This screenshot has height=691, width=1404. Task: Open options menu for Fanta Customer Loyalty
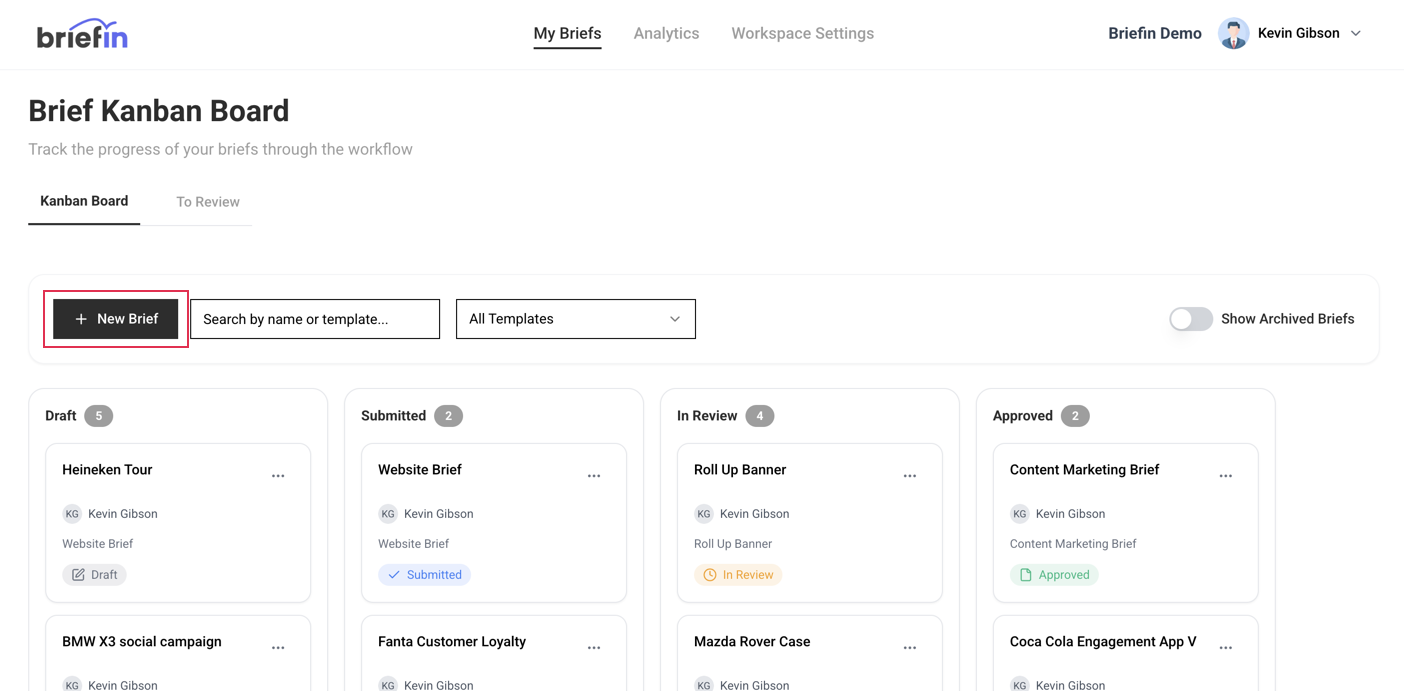tap(594, 648)
